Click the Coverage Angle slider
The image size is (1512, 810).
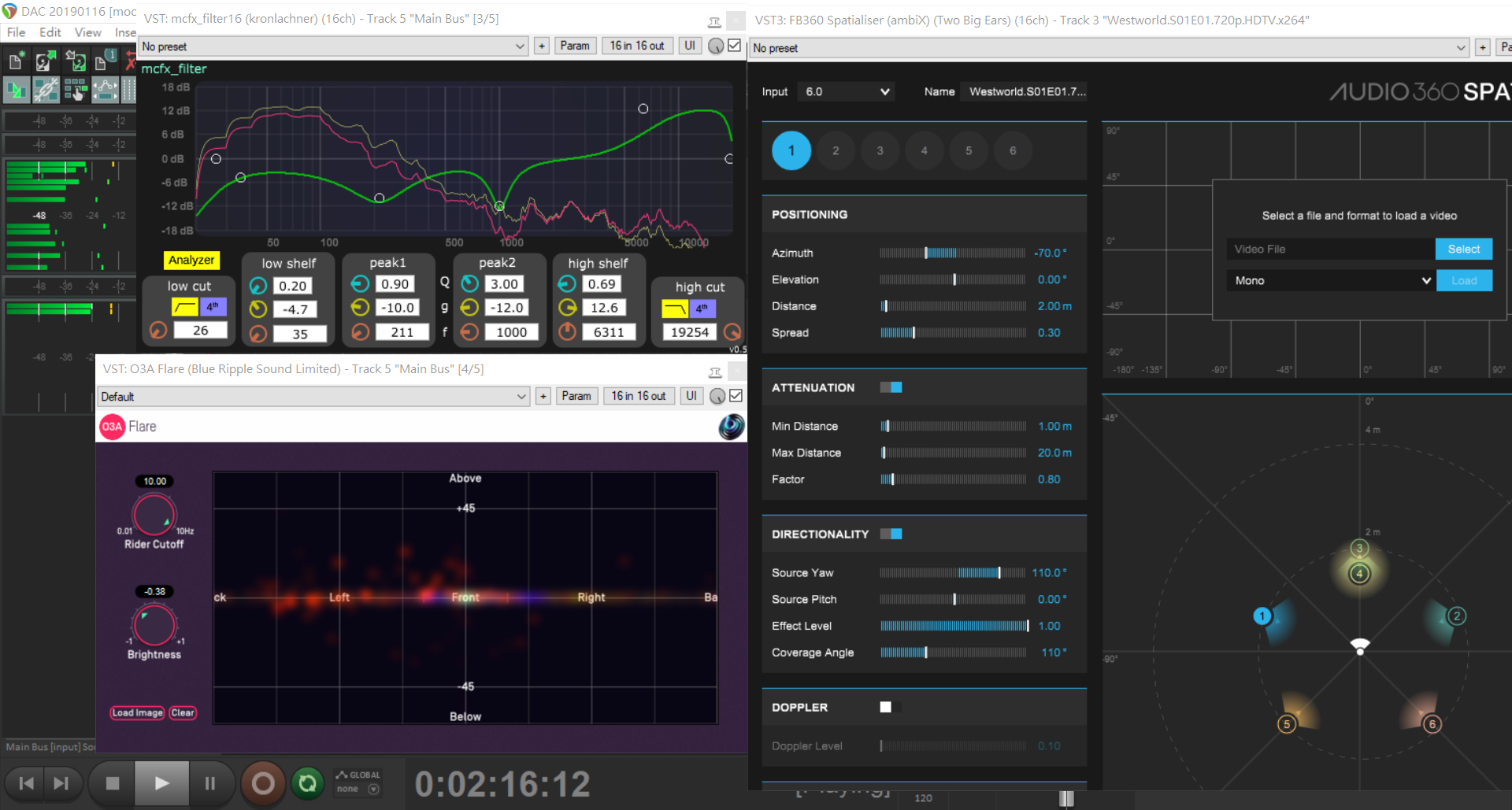953,653
